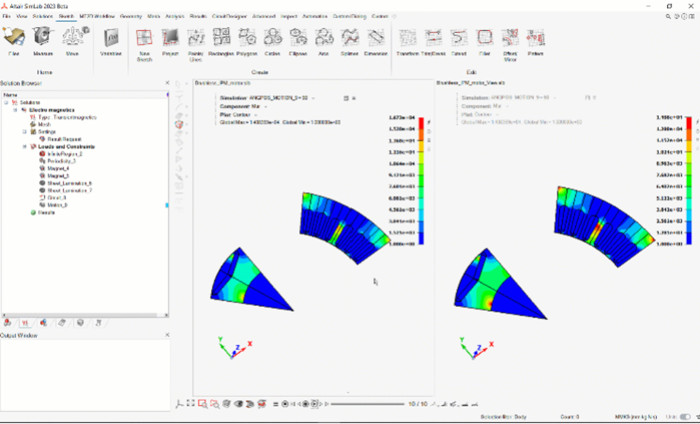Viewport: 700px width, 424px height.
Task: Open the Geometry menu tab
Action: click(130, 18)
